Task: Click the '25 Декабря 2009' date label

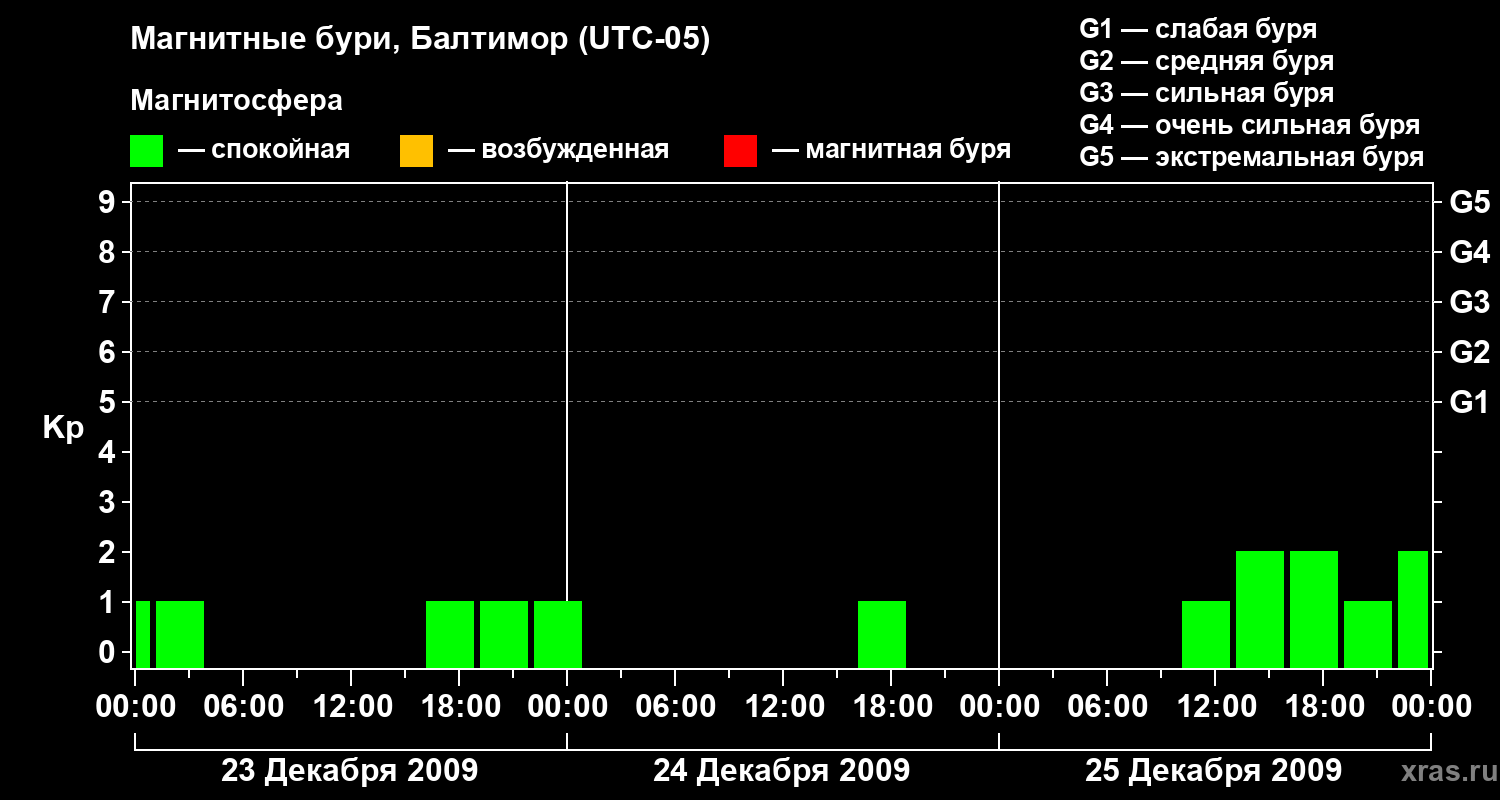Action: [1214, 771]
